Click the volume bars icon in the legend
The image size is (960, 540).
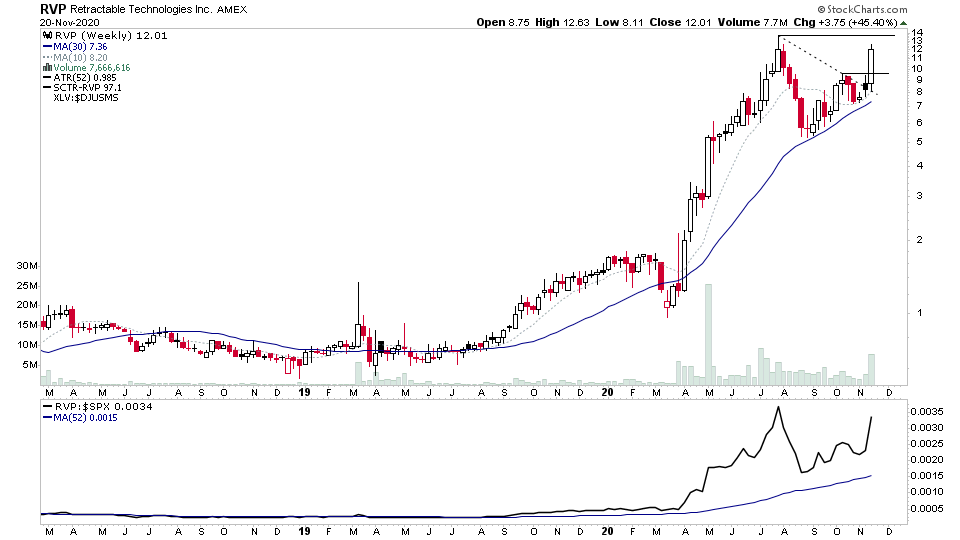47,68
